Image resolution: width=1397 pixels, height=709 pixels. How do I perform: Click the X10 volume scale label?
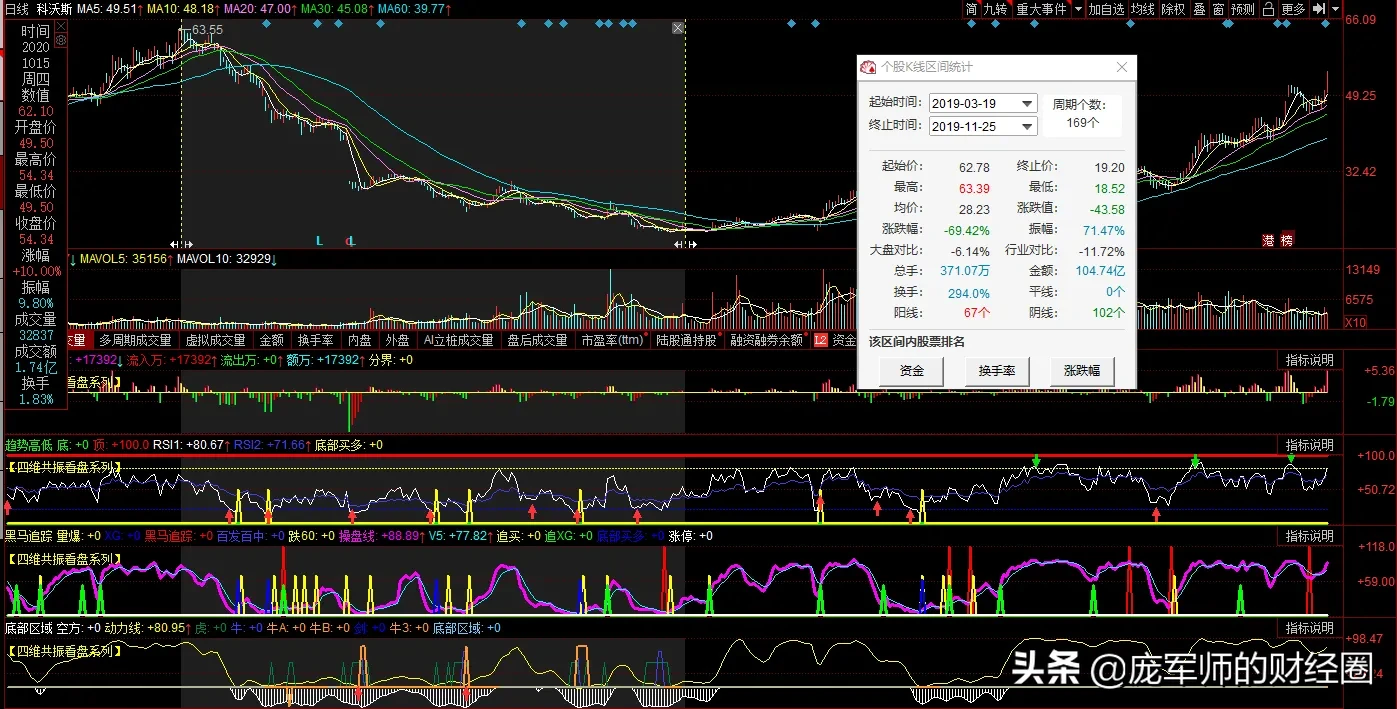click(1354, 322)
